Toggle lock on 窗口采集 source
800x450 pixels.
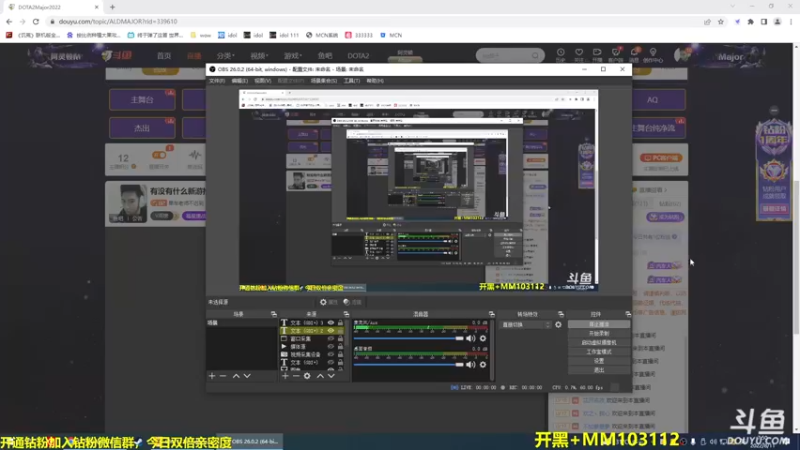coord(340,339)
